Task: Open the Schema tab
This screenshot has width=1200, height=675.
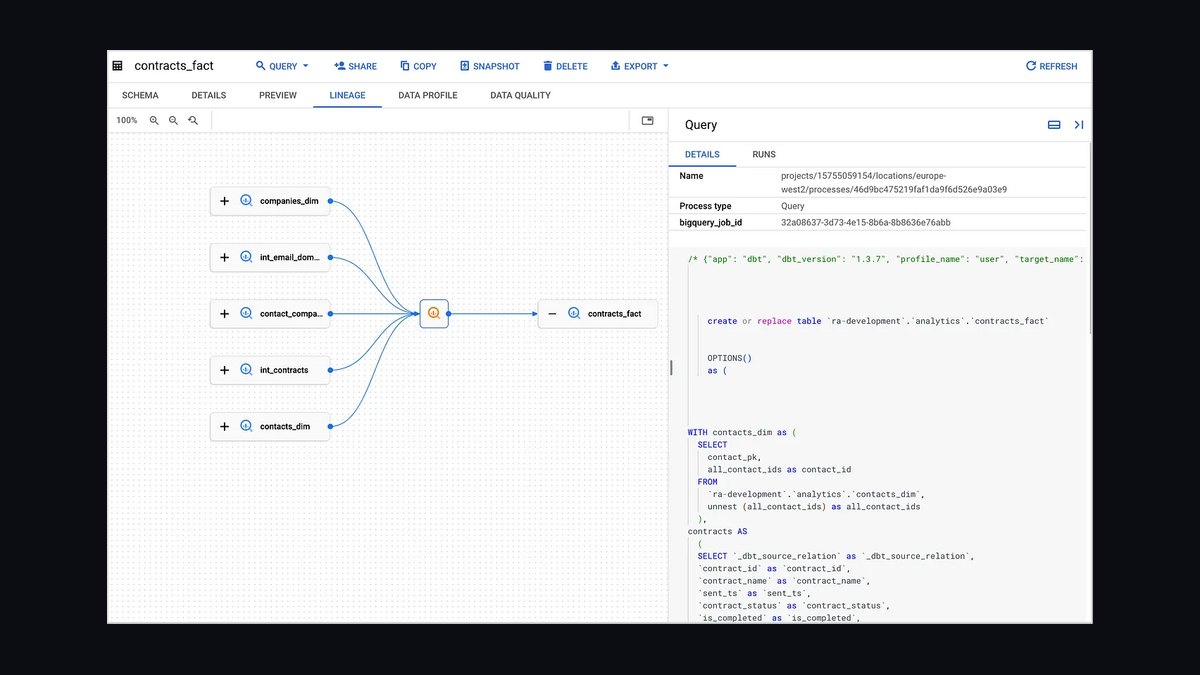Action: [140, 95]
